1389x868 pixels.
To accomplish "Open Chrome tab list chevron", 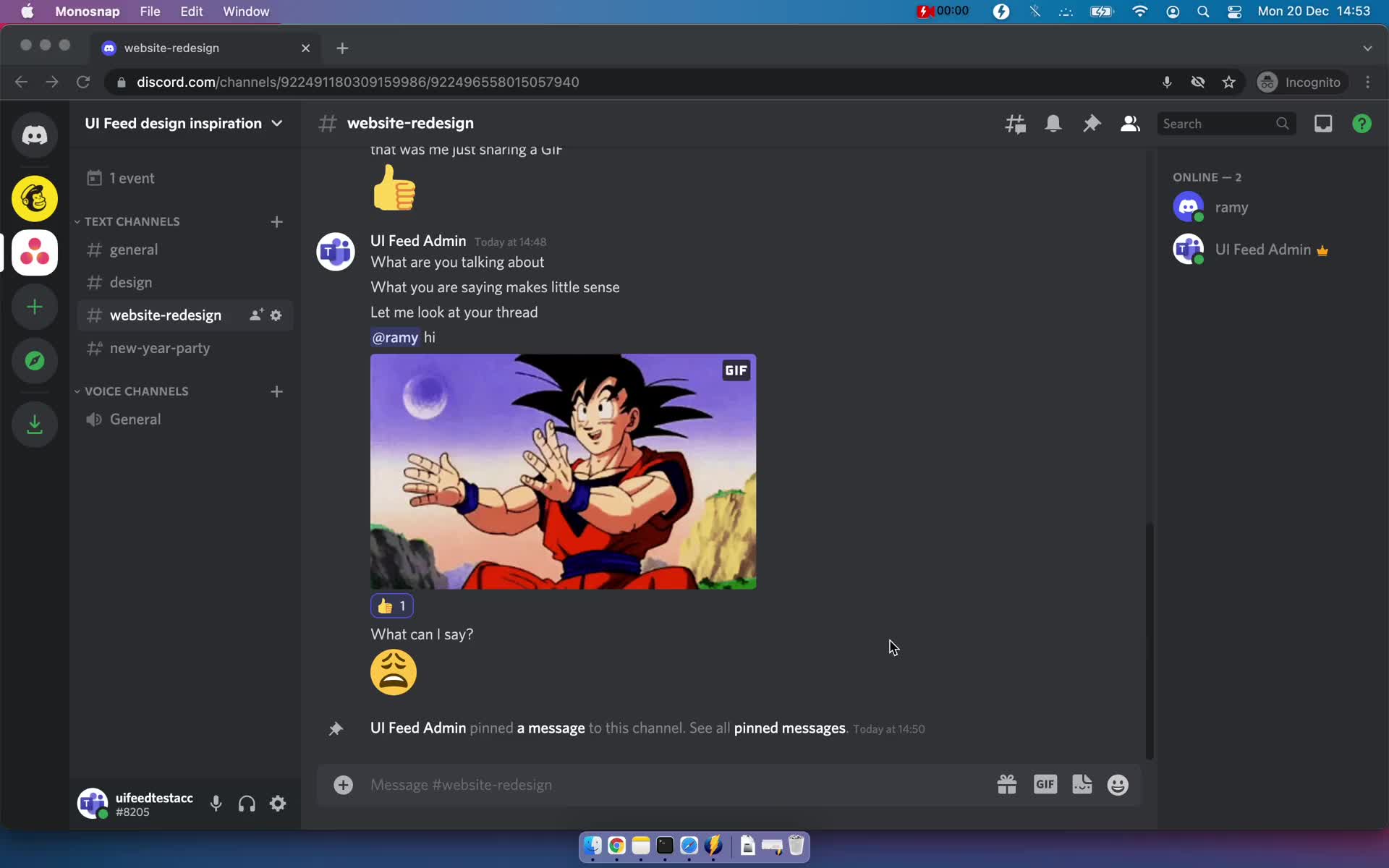I will click(x=1367, y=48).
